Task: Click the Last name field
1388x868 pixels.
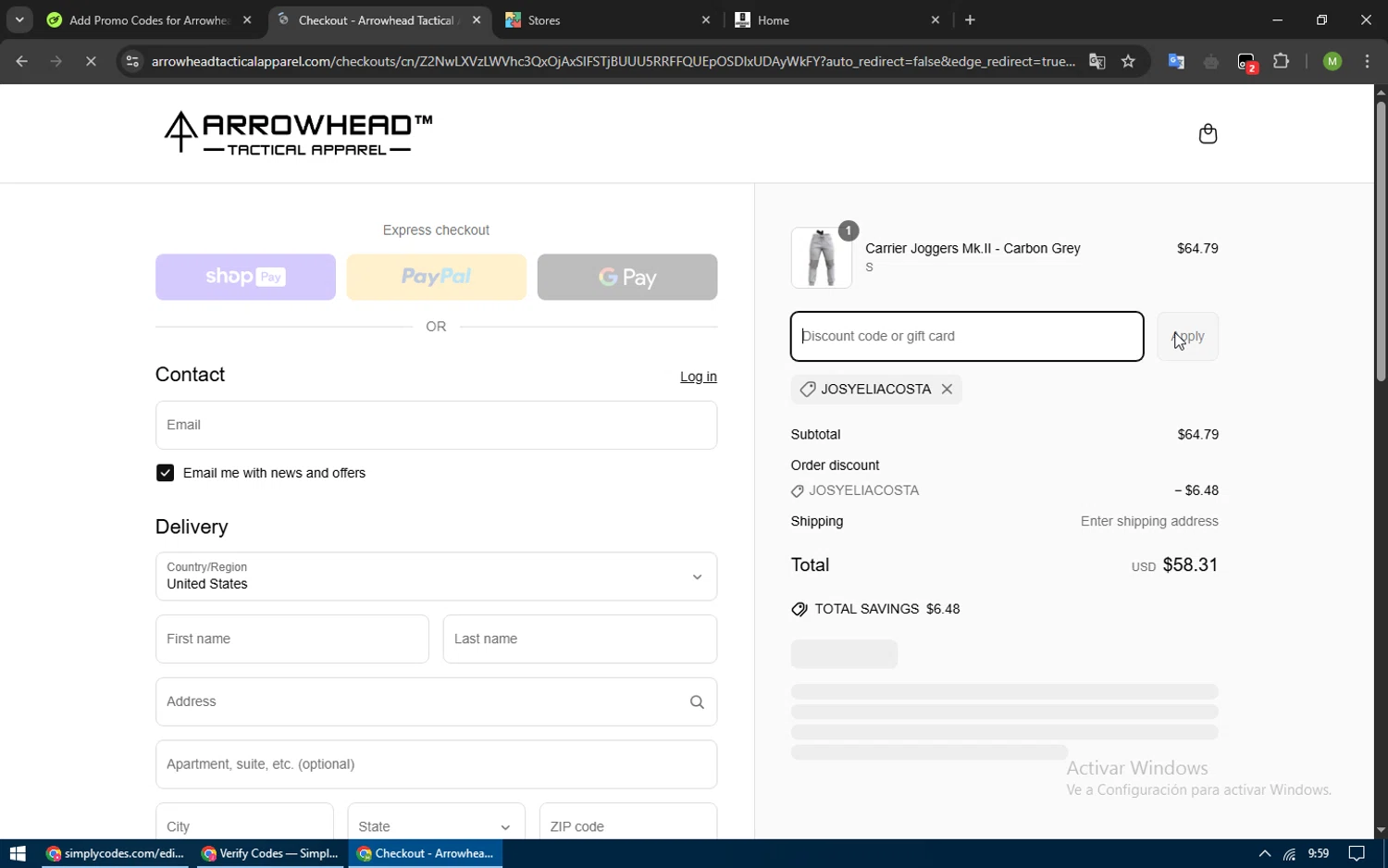Action: (x=580, y=639)
